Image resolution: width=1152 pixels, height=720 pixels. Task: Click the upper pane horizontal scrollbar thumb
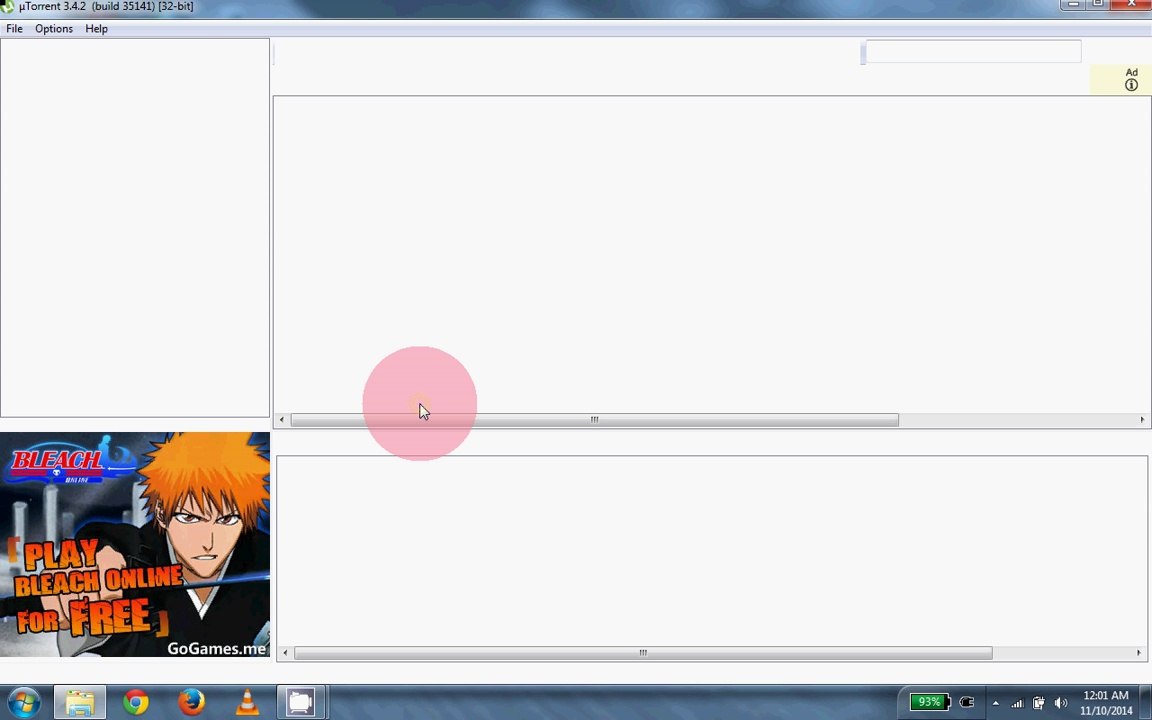[594, 420]
